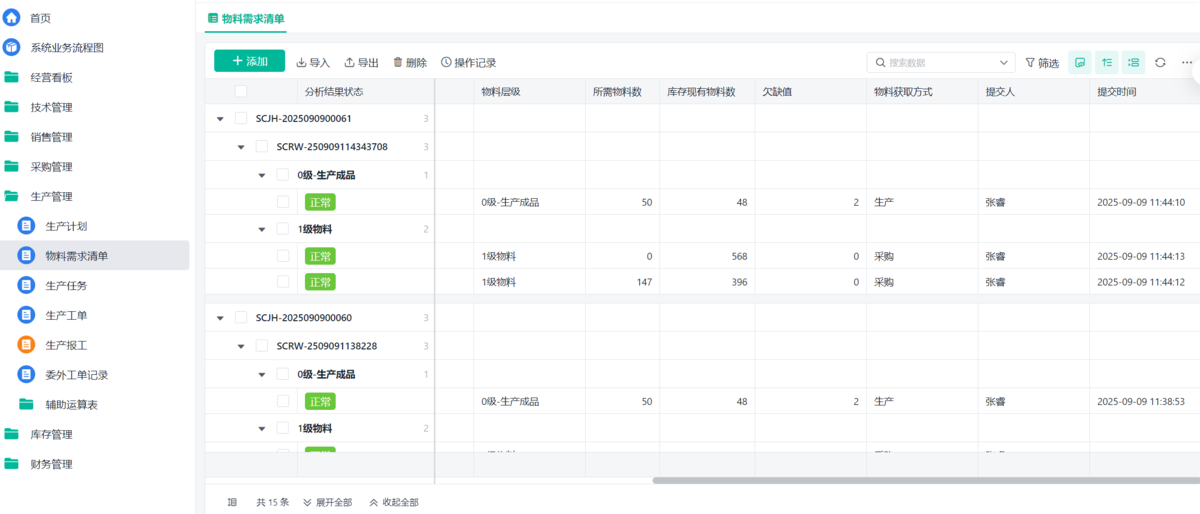Collapse 1级物料 under SCRW-250909114343708
This screenshot has width=1200, height=514.
click(x=262, y=229)
